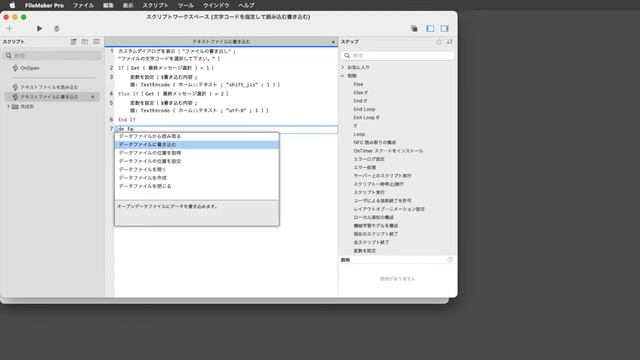Click into the scripts search field
640x360 pixels.
point(53,56)
